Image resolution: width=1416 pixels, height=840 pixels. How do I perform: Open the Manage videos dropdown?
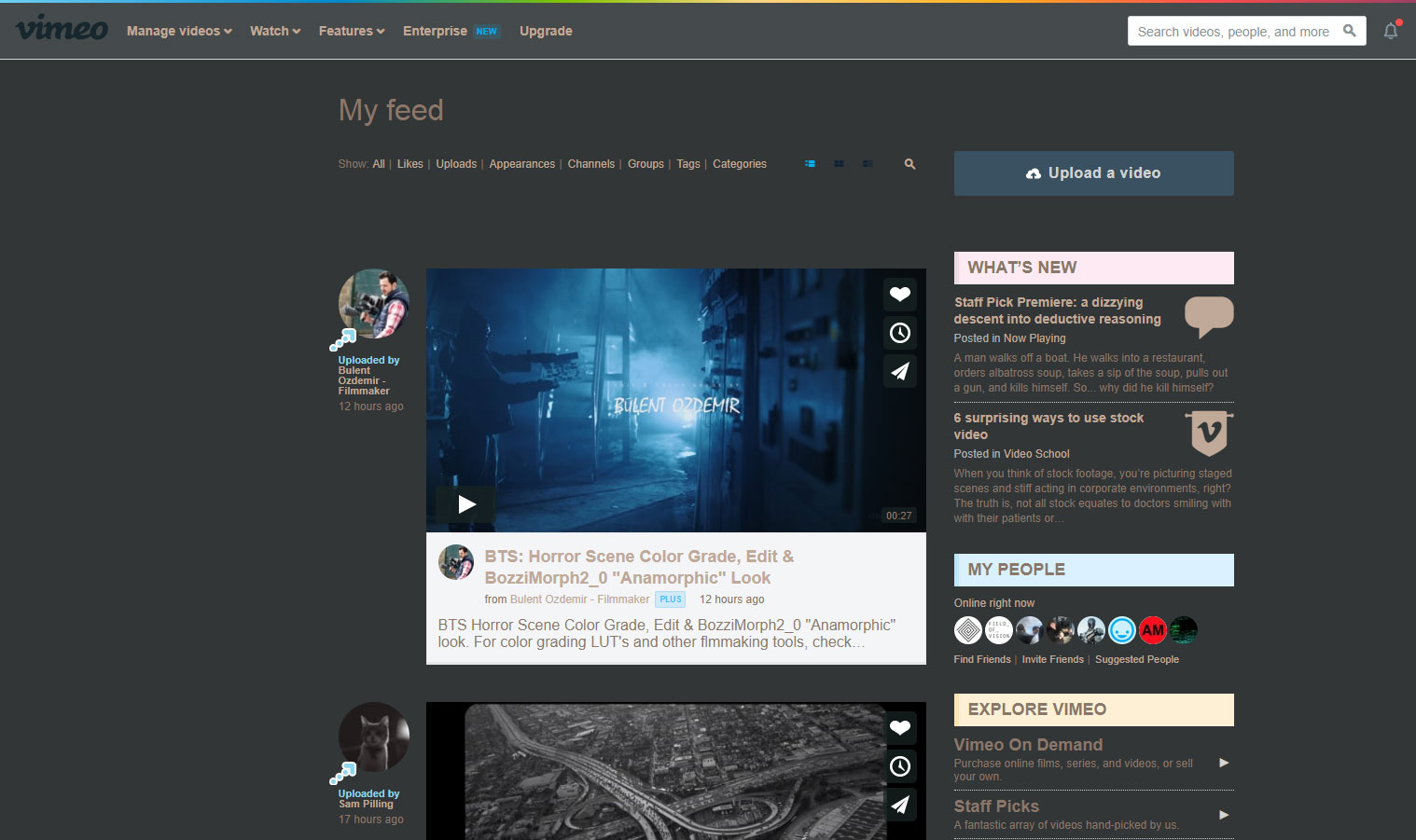click(x=179, y=31)
